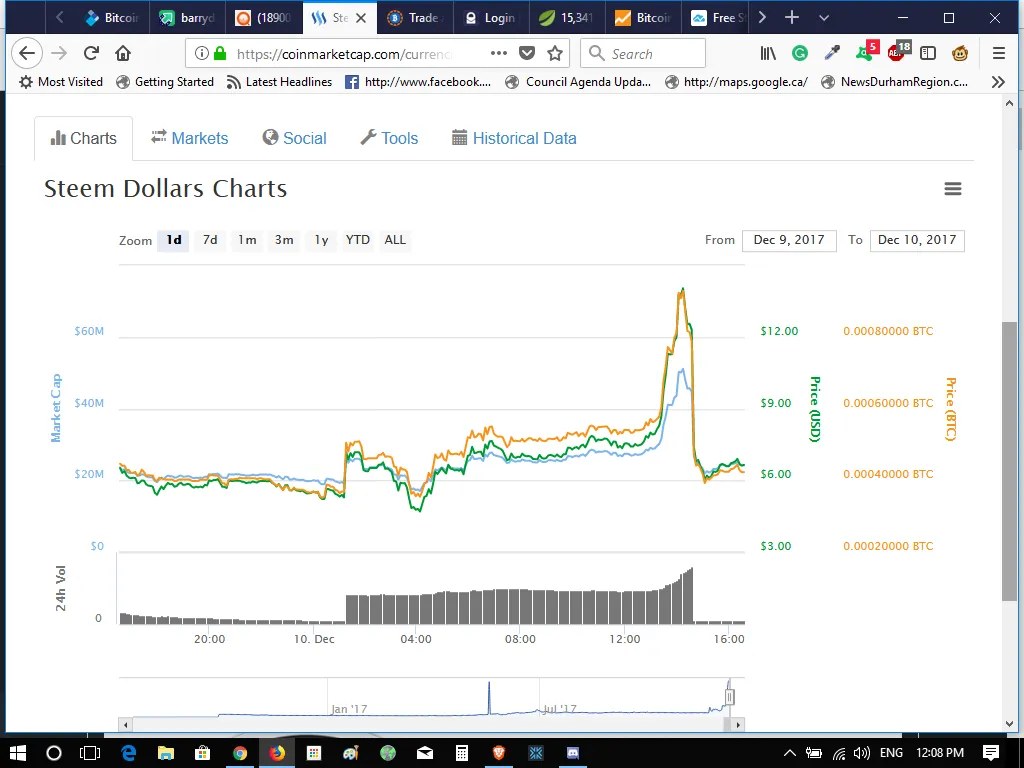Click navigator scrollbar right arrow

tap(738, 724)
